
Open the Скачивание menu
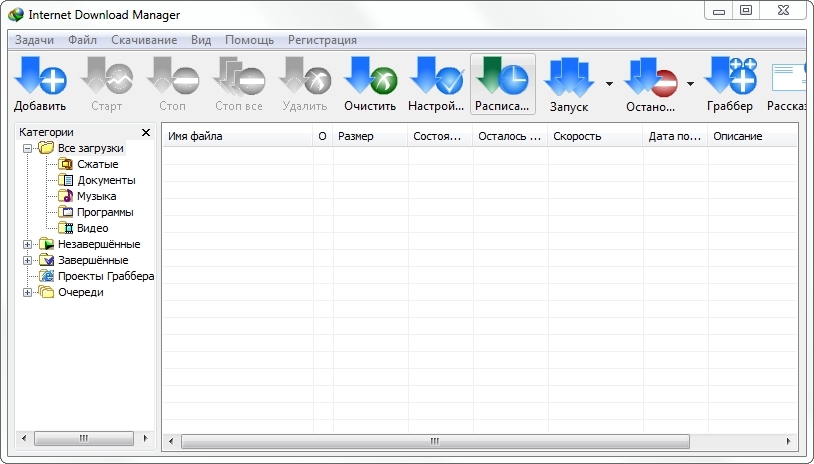(x=143, y=40)
